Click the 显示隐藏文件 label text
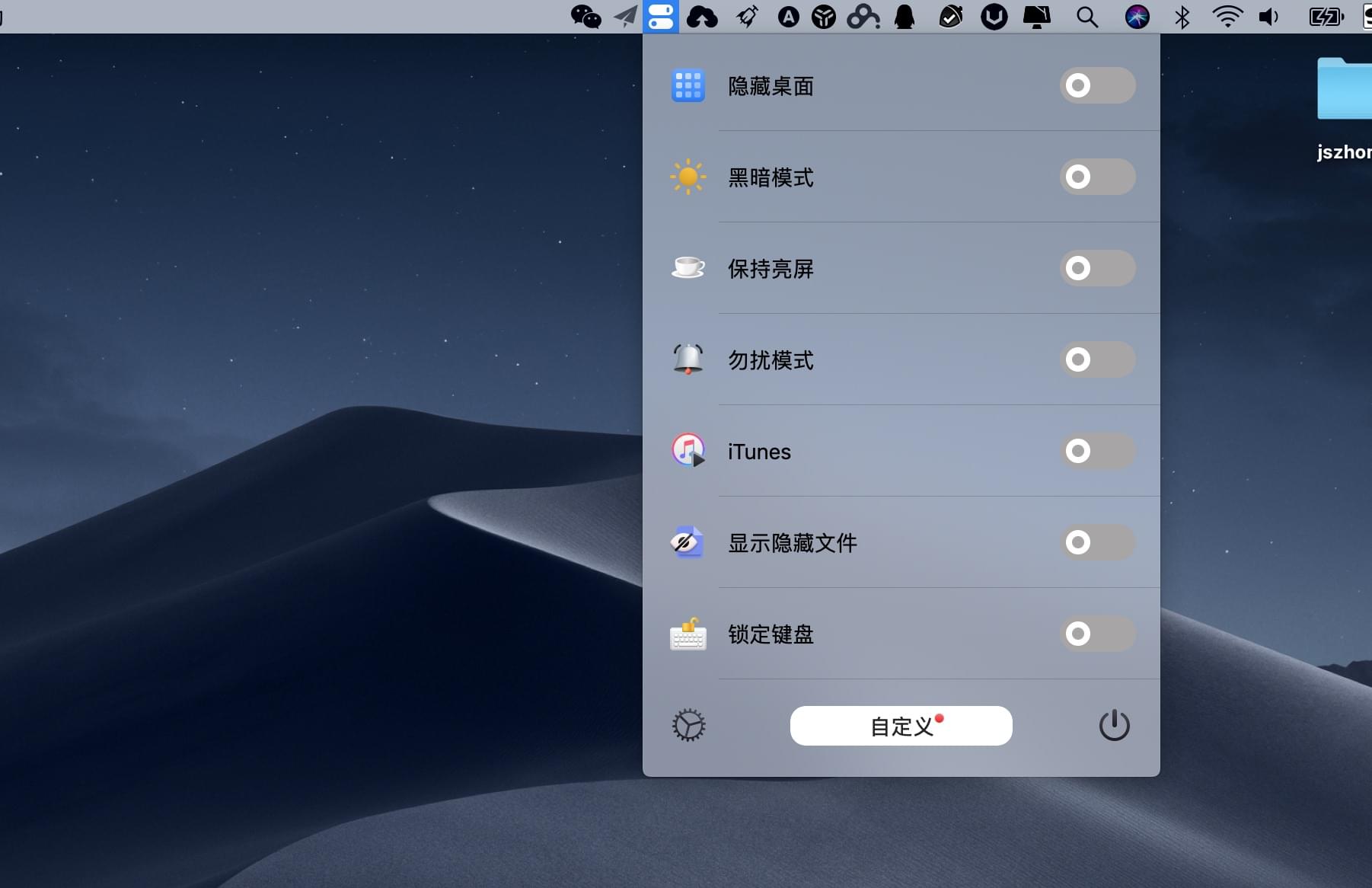This screenshot has height=888, width=1372. (x=793, y=543)
